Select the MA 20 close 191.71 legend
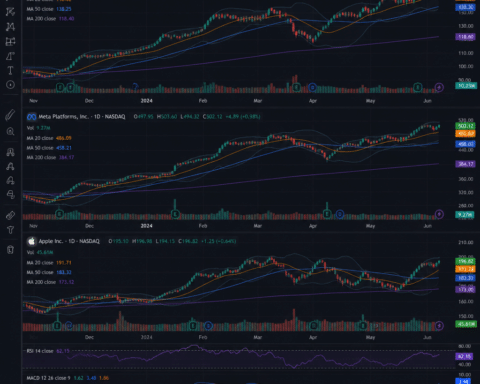 (x=49, y=263)
